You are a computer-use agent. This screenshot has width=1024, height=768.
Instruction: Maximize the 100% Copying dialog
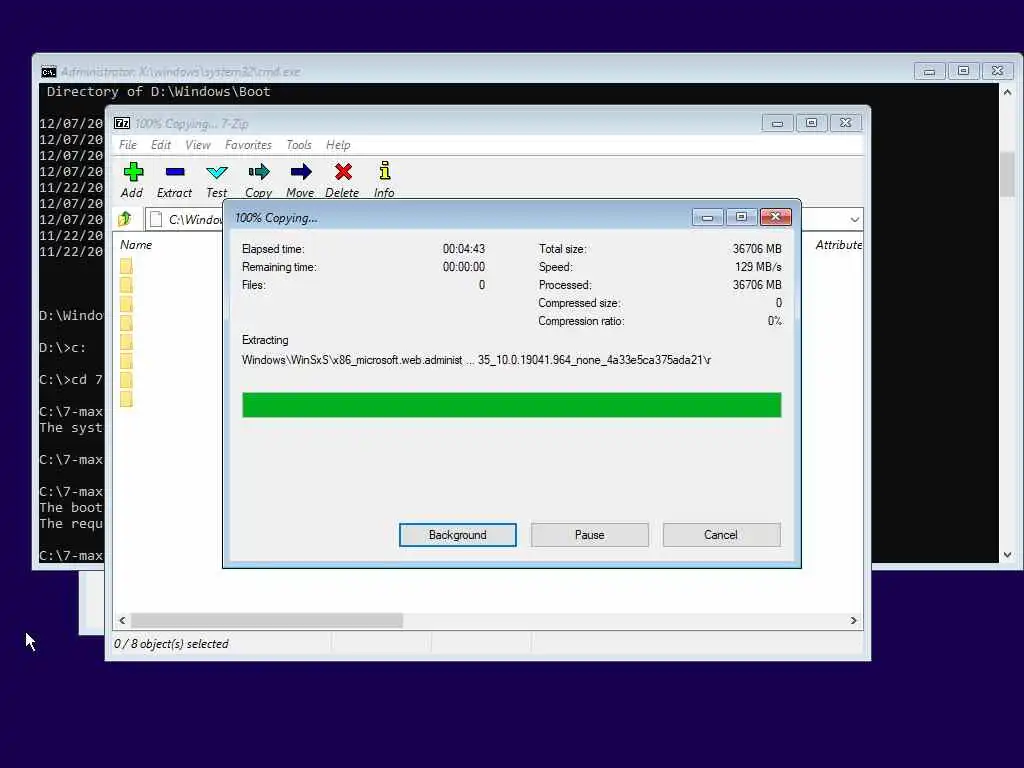coord(741,217)
